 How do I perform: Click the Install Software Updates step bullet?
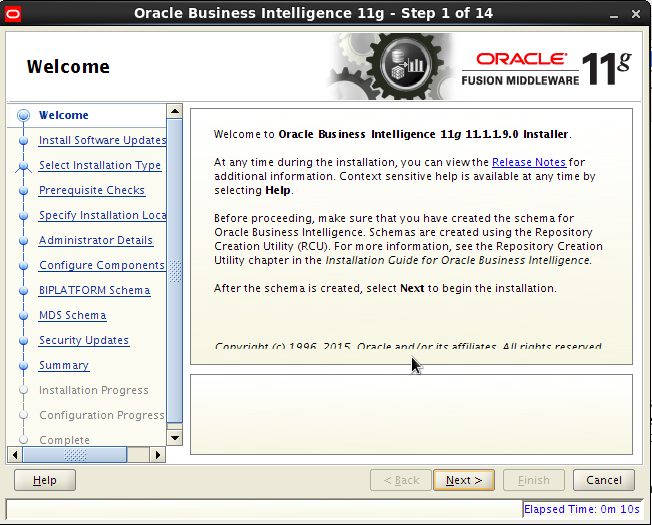click(24, 140)
